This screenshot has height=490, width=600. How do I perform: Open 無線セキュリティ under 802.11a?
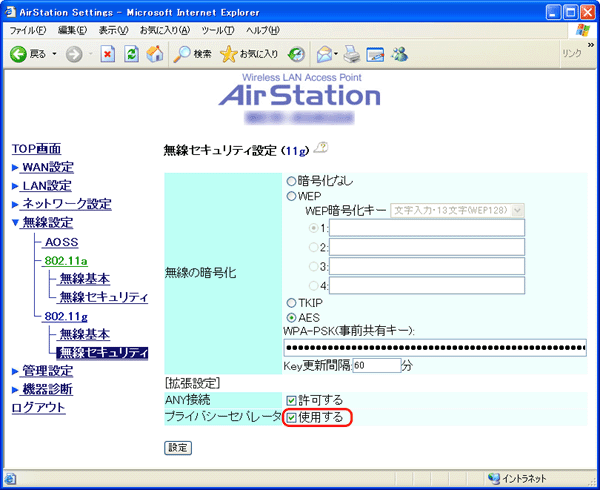pyautogui.click(x=103, y=297)
